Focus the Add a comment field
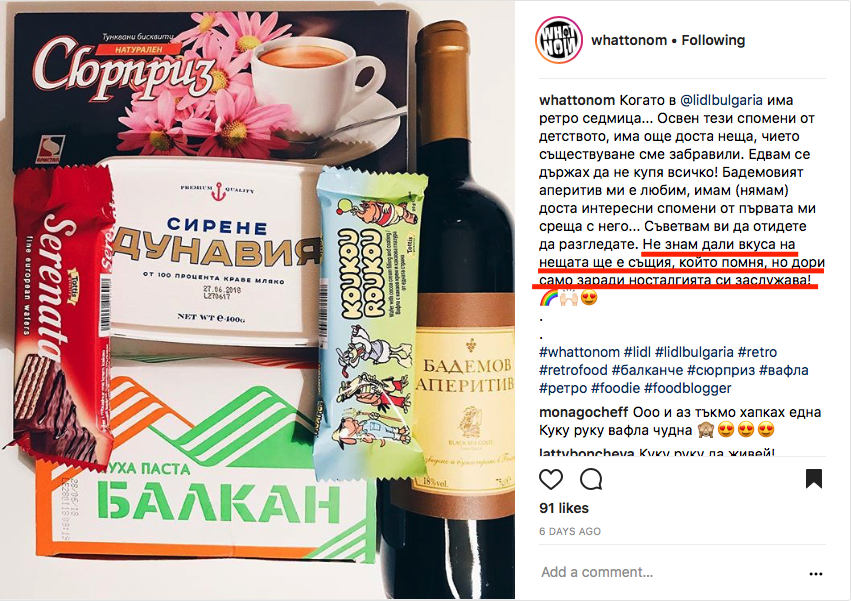 [x=668, y=572]
